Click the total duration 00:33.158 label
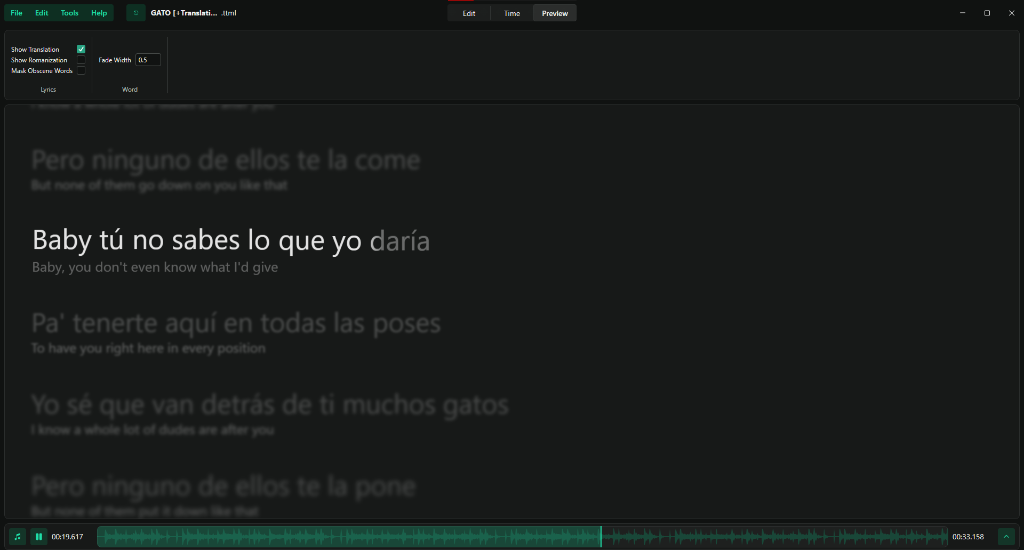The height and width of the screenshot is (550, 1024). tap(968, 537)
